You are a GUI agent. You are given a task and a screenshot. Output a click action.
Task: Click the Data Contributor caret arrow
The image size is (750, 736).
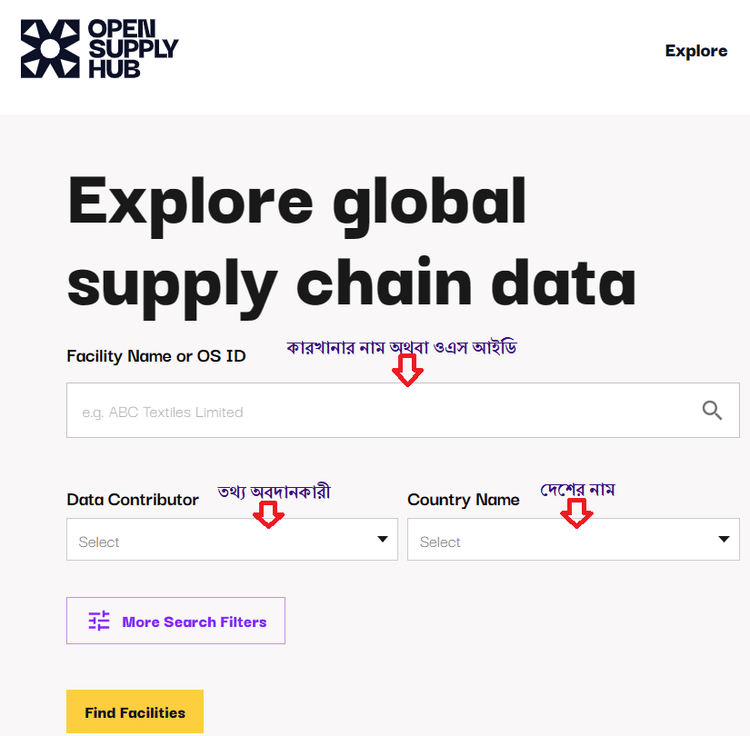(382, 540)
